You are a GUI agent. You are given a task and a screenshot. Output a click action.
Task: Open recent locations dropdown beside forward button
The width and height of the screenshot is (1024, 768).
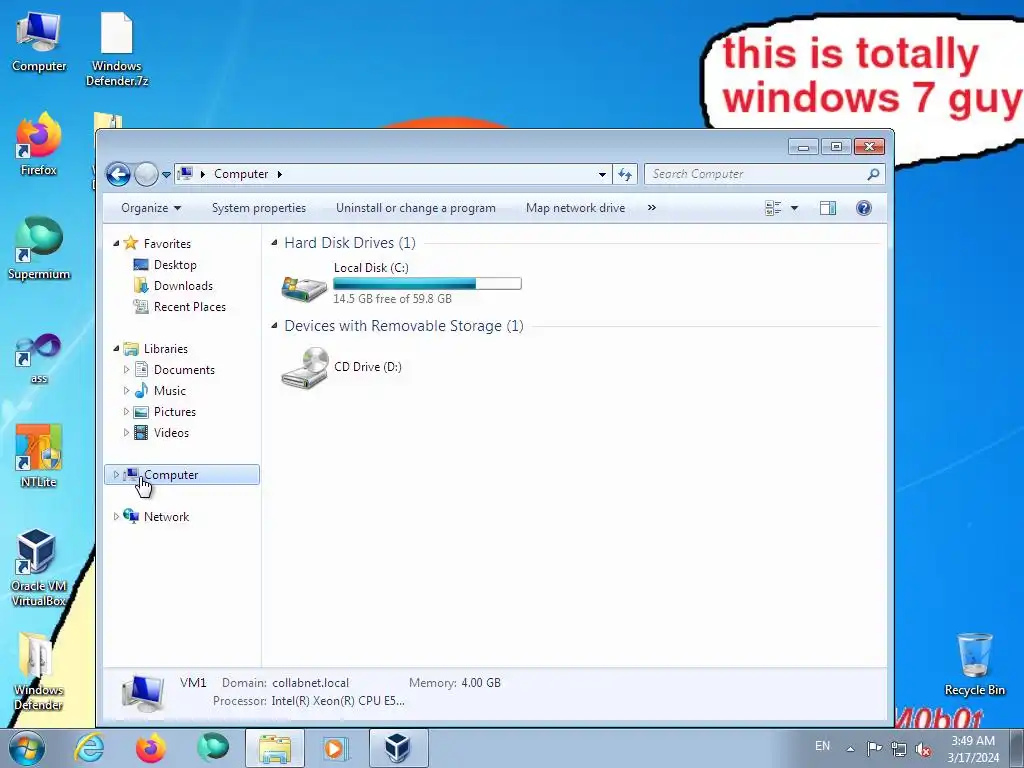[x=167, y=174]
